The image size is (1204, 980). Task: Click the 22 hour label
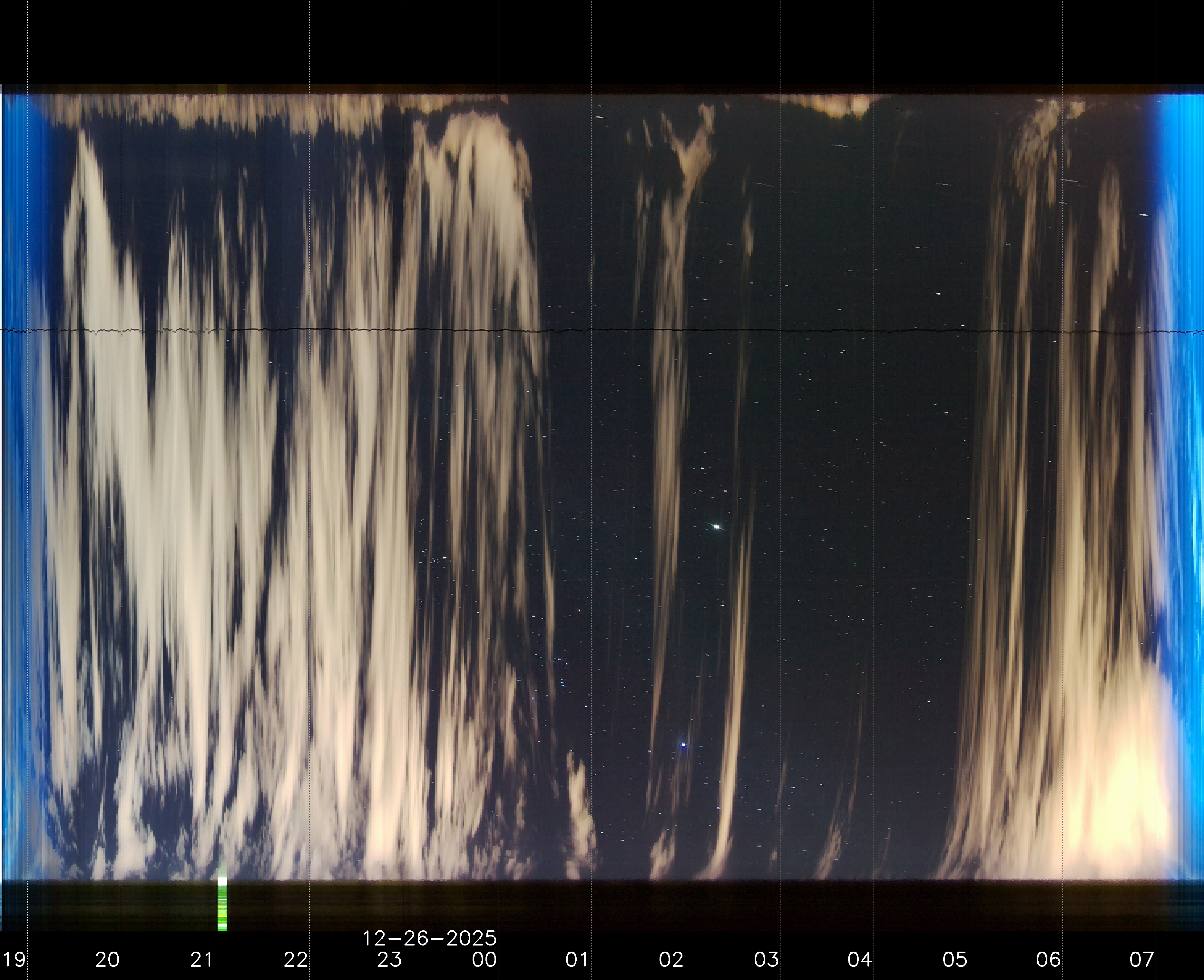click(x=296, y=960)
